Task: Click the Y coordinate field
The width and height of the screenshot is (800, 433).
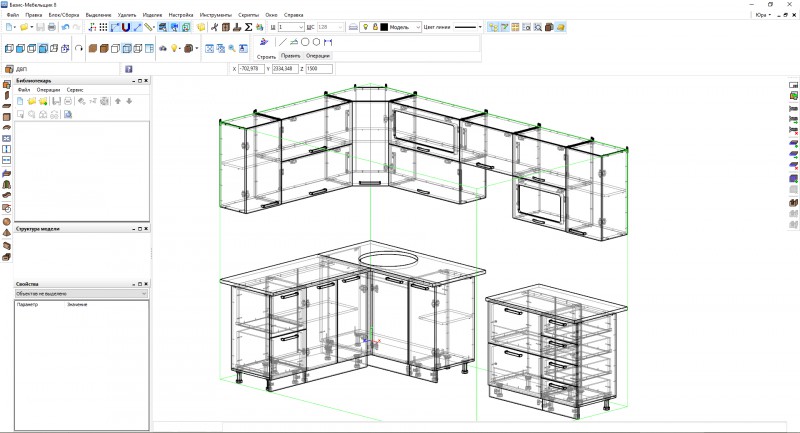Action: 285,68
